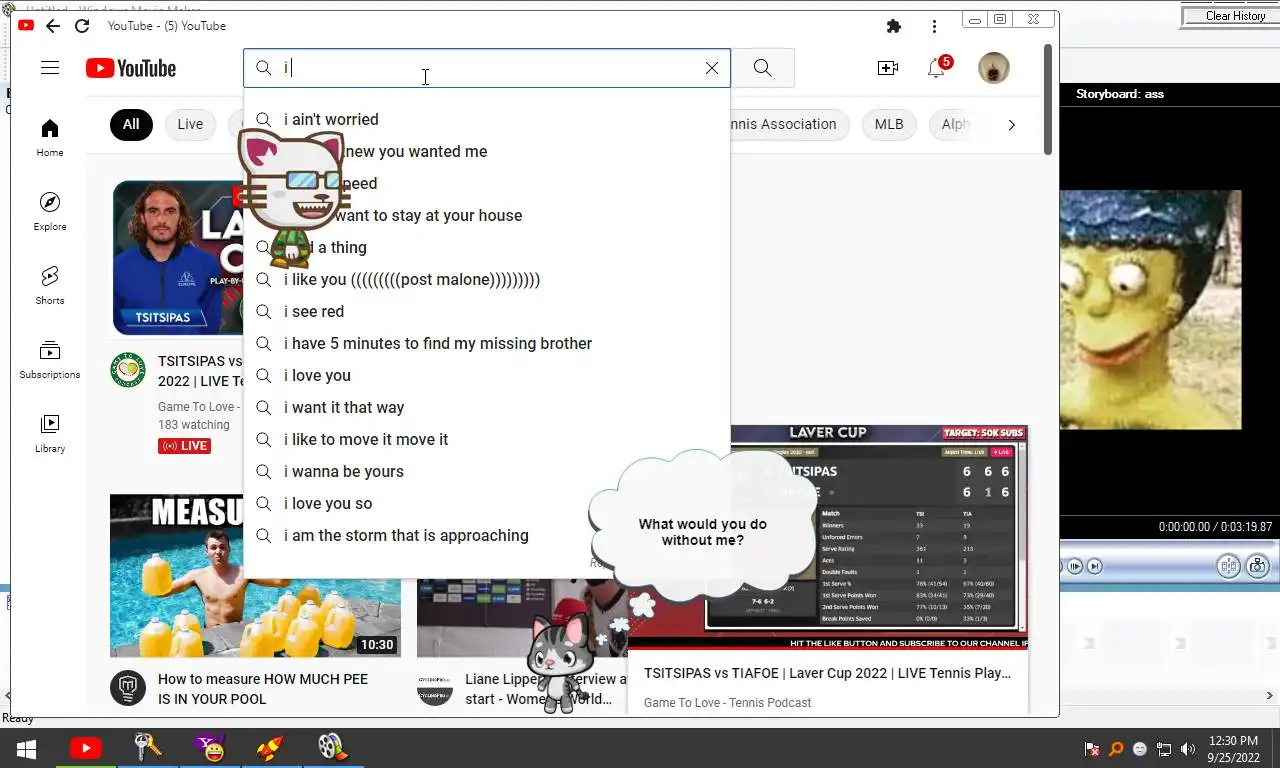Viewport: 1280px width, 768px height.
Task: Open Subscriptions in the sidebar
Action: tap(50, 360)
